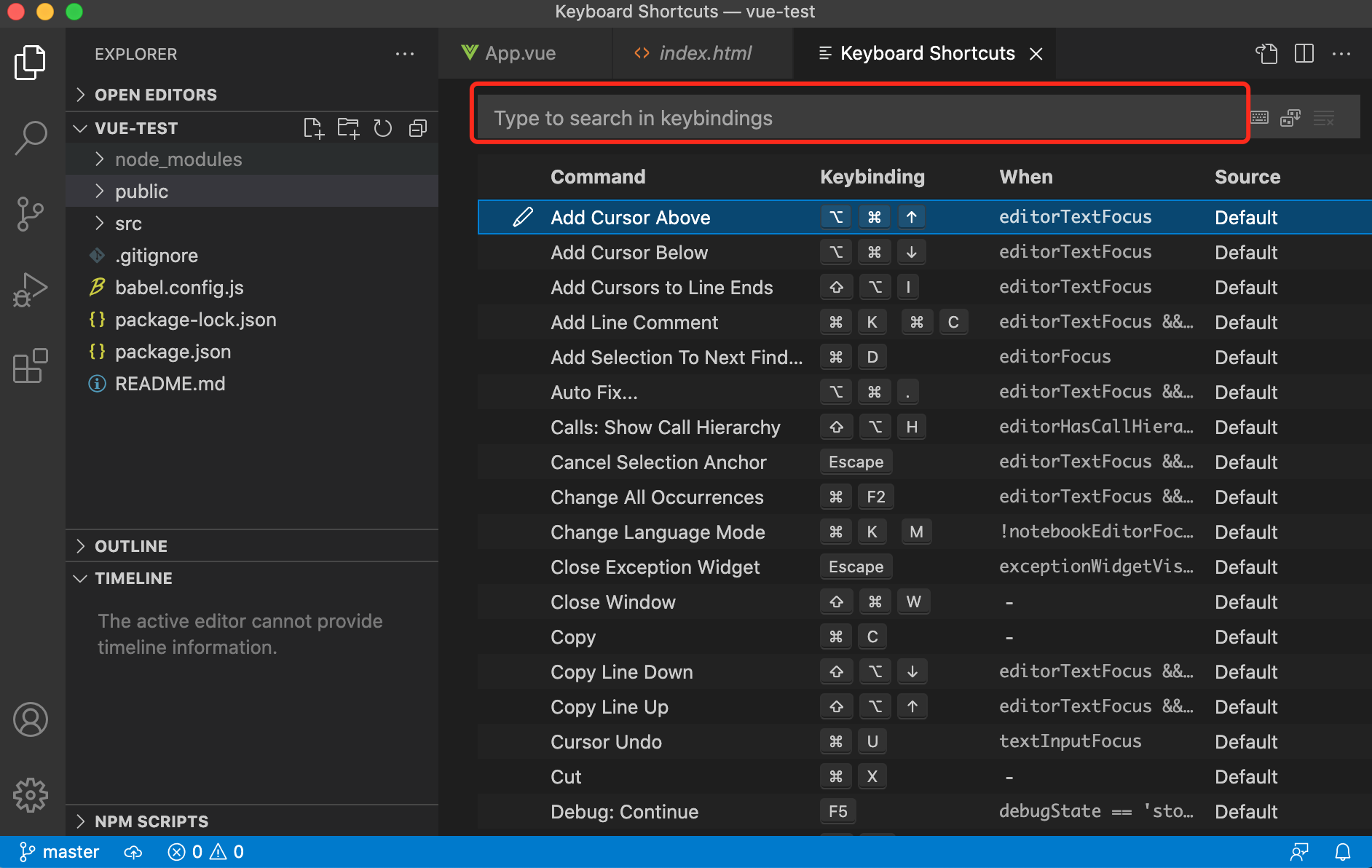Open Explorer views and more actions menu
The image size is (1372, 868).
click(405, 54)
